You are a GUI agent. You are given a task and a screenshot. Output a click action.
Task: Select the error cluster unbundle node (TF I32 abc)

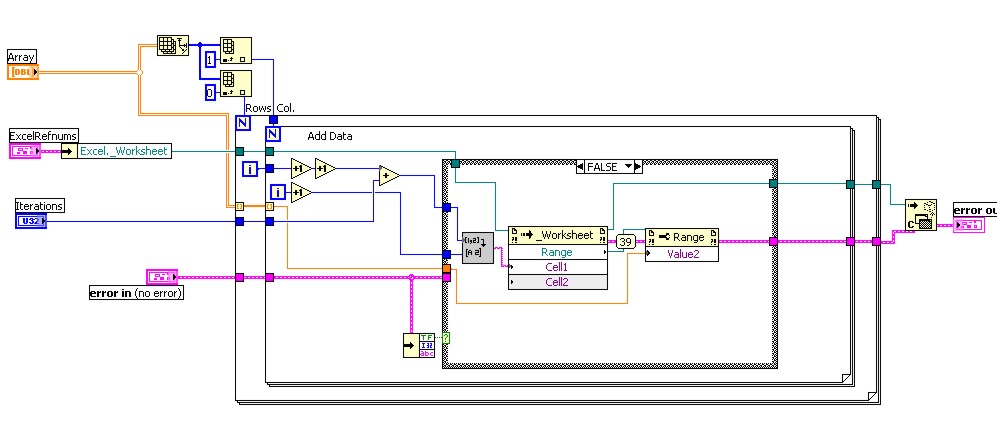pyautogui.click(x=419, y=345)
